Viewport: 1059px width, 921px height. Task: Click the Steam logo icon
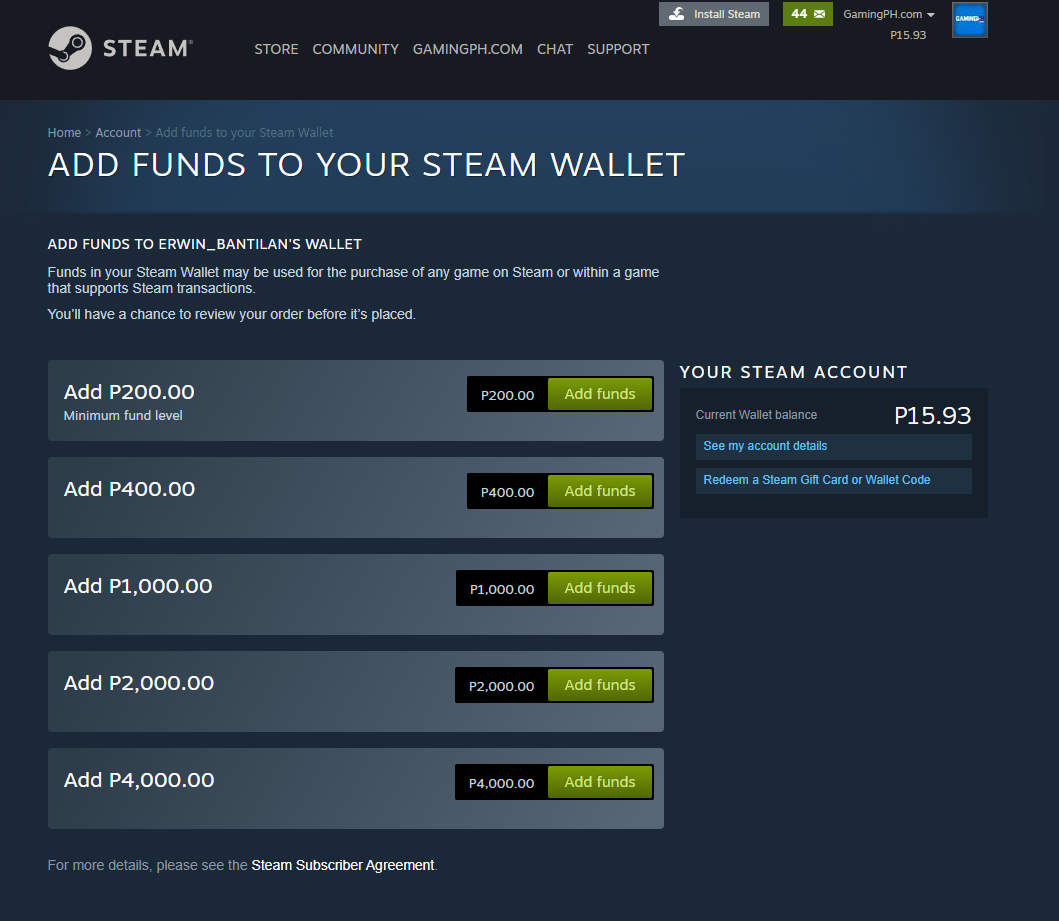point(69,46)
